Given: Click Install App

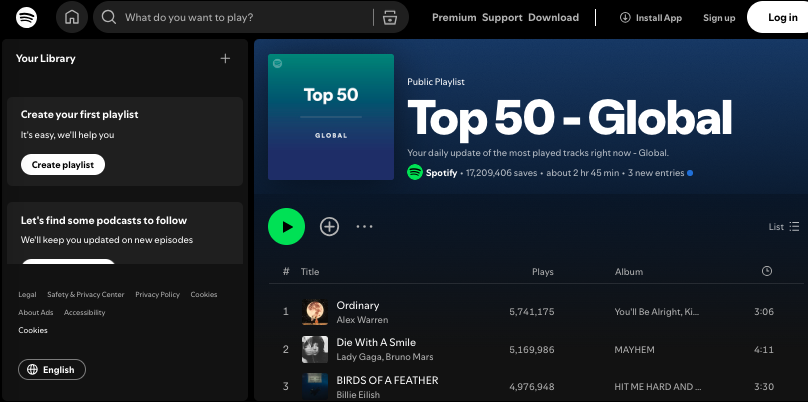Looking at the screenshot, I should coord(651,18).
